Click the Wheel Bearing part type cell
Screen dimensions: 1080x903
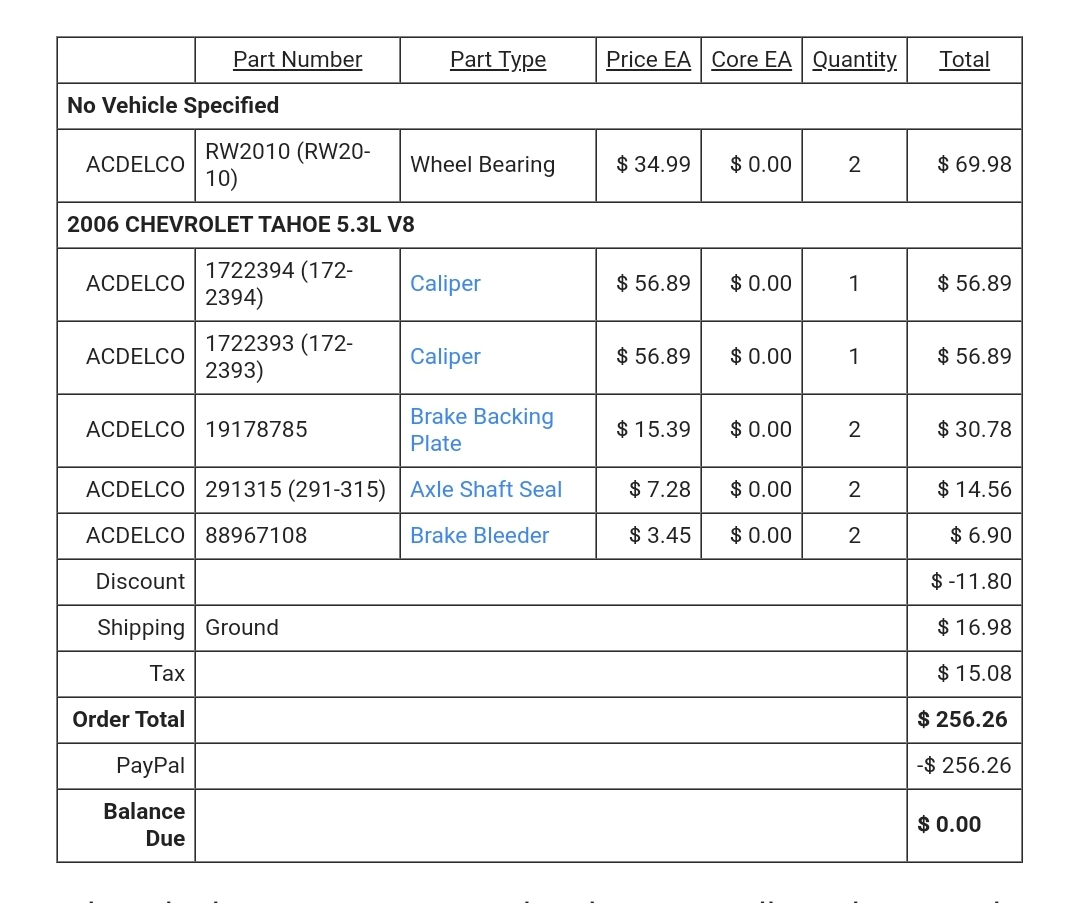498,165
